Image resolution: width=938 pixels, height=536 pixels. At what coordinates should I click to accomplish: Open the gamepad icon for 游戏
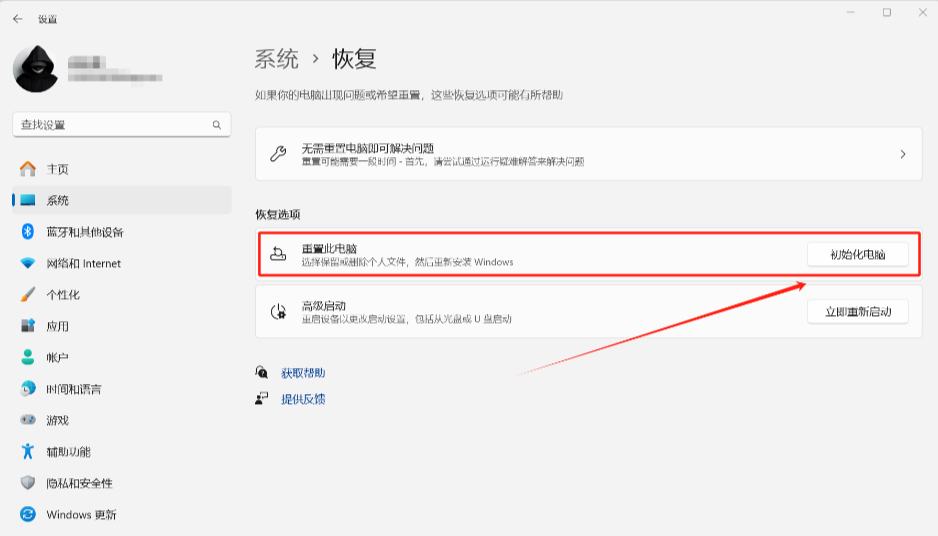(x=28, y=420)
